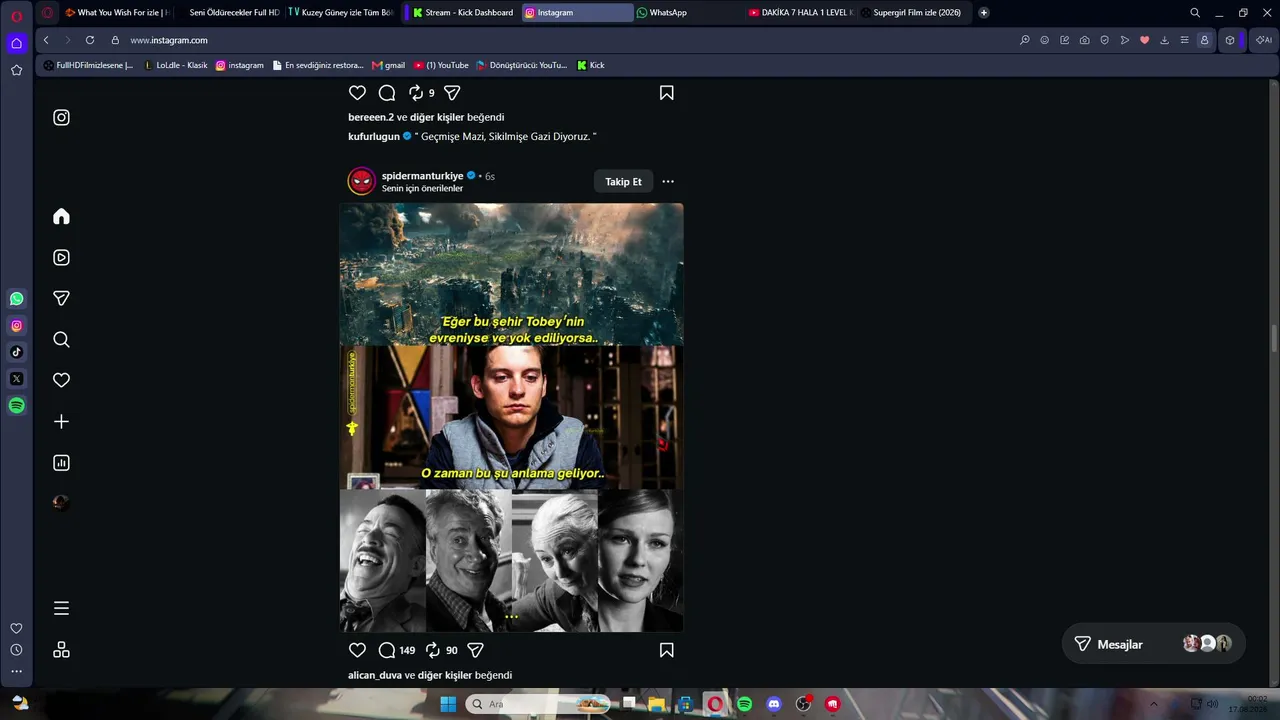Share the spidermanturkiye post via send icon
The height and width of the screenshot is (720, 1280).
pyautogui.click(x=476, y=650)
